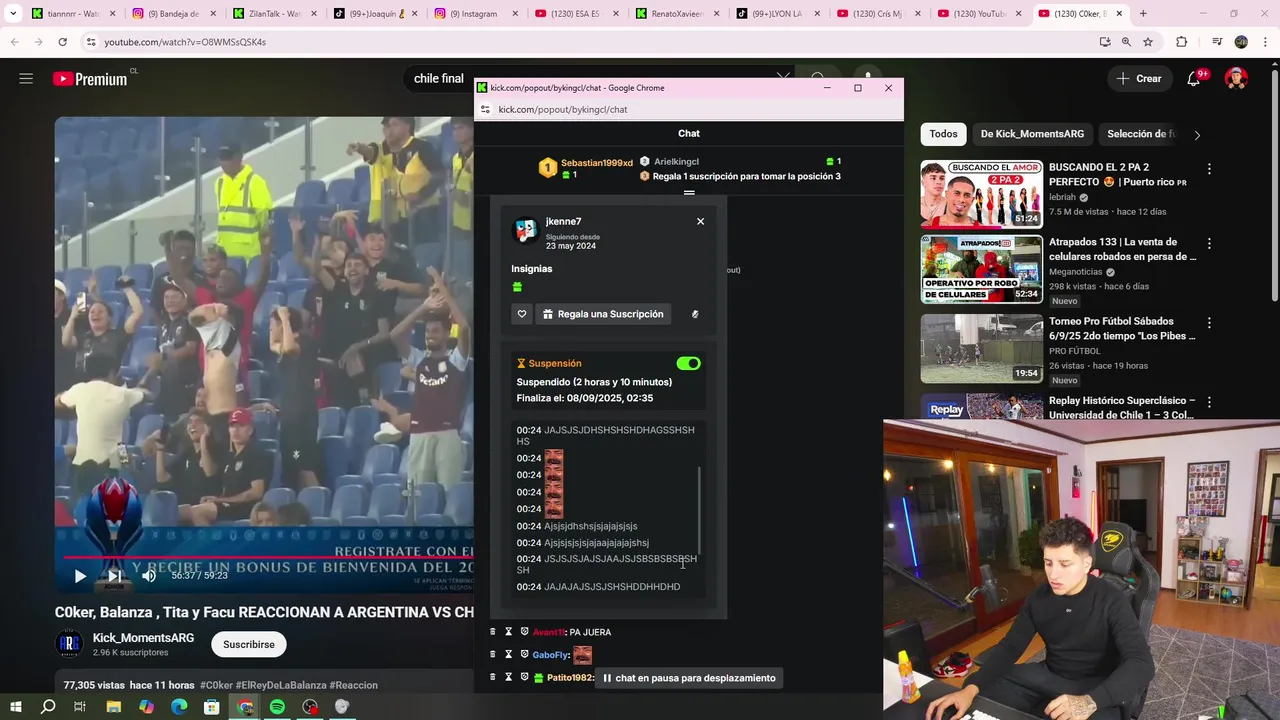This screenshot has width=1280, height=720.
Task: Timeout GaboFly with hourglass icon
Action: tap(508, 655)
